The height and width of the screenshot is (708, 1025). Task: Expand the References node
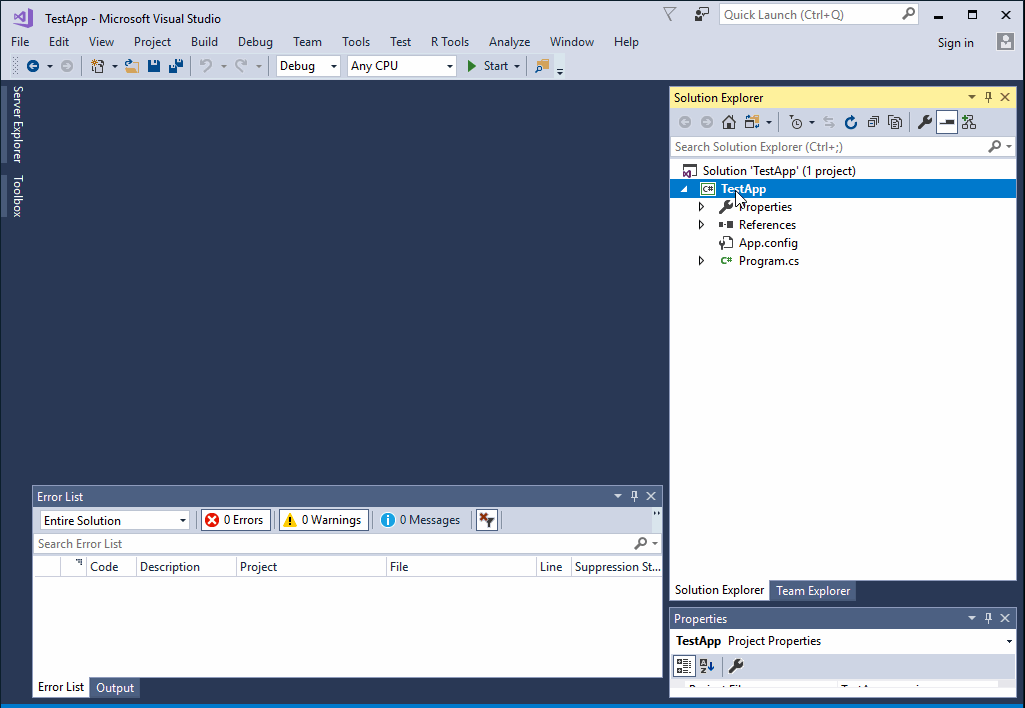701,225
